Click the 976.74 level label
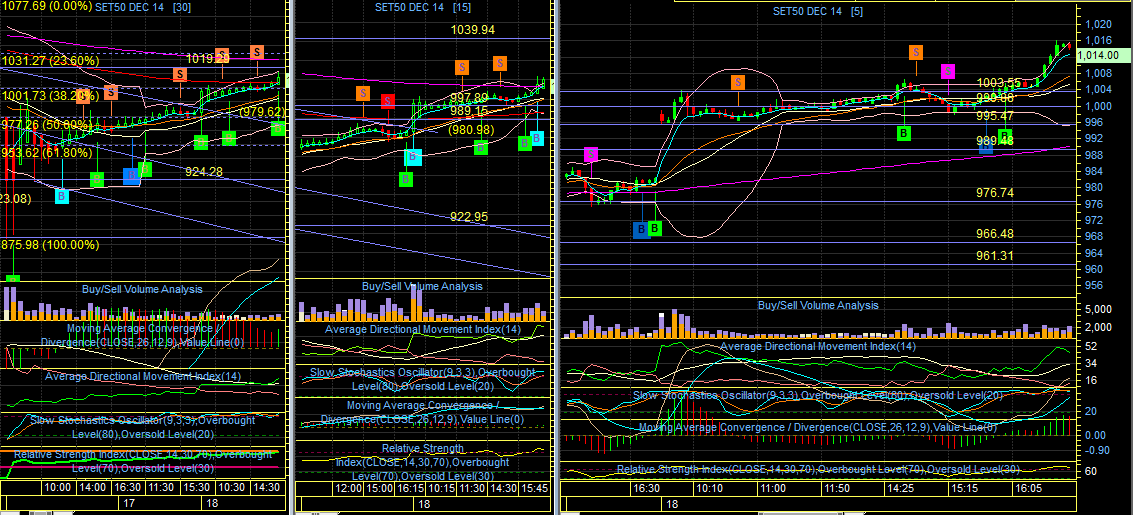The width and height of the screenshot is (1133, 515). pos(995,193)
